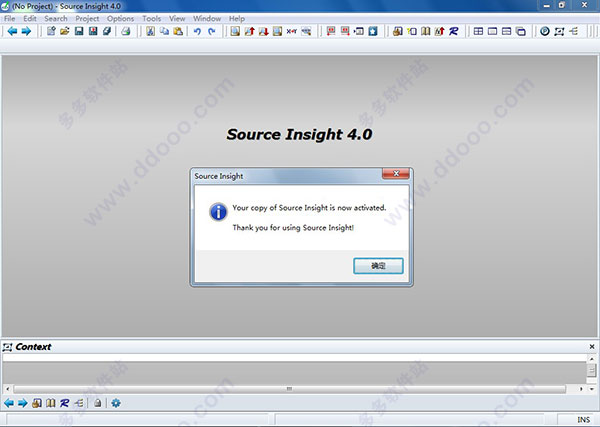Screen dimensions: 600x427
Task: Click the INS indicator in status bar
Action: (583, 420)
